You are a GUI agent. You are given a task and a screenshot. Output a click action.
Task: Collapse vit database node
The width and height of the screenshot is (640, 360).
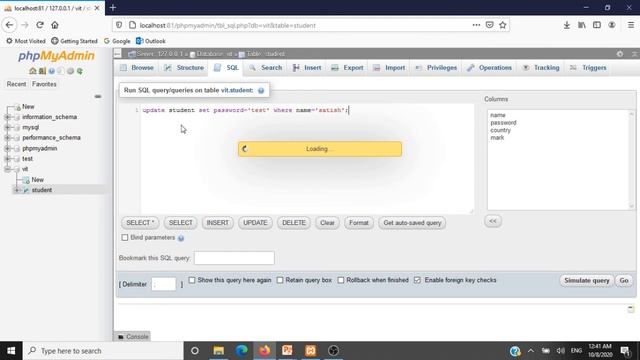7,169
